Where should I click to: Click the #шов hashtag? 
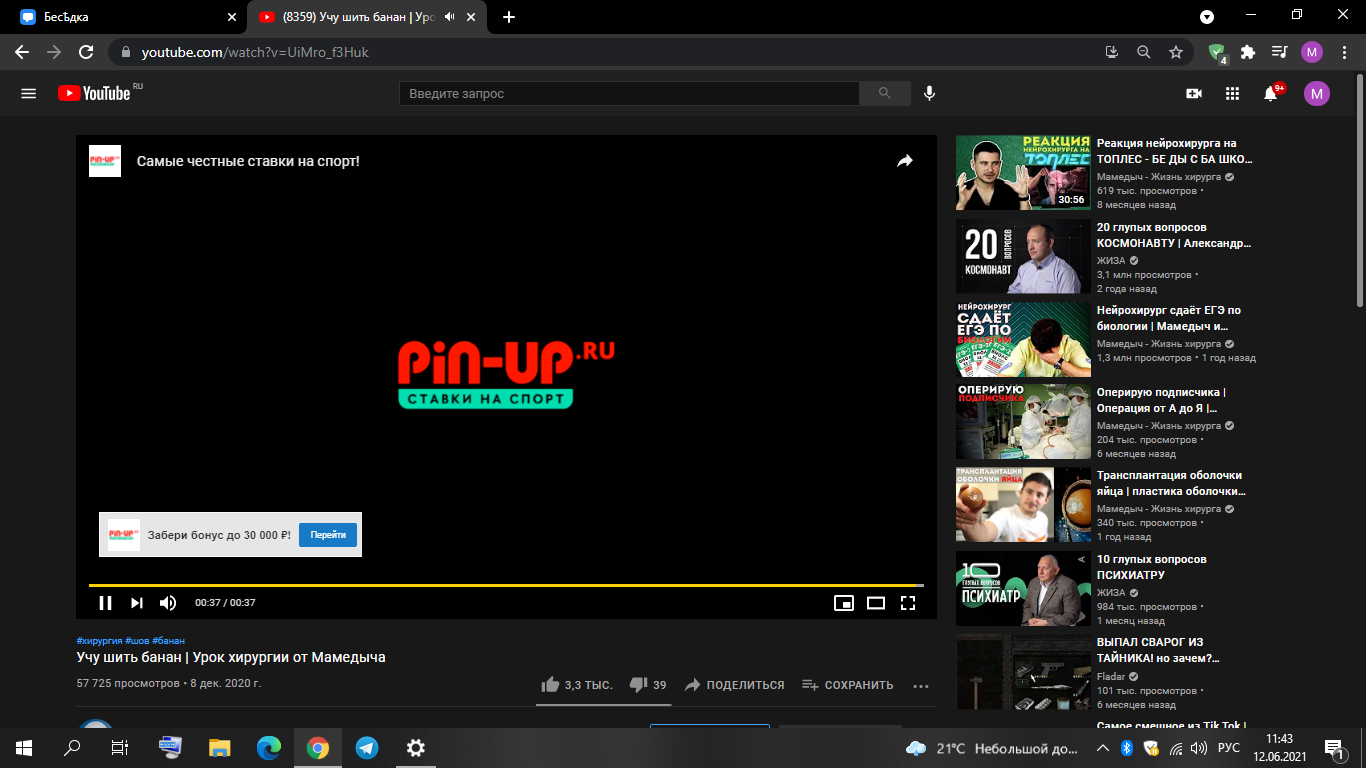(137, 640)
